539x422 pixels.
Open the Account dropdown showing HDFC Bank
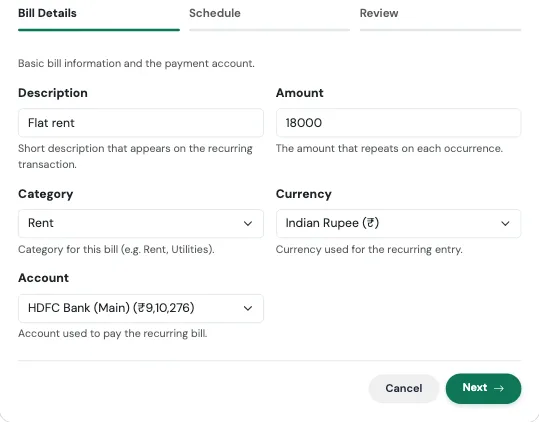pyautogui.click(x=141, y=308)
